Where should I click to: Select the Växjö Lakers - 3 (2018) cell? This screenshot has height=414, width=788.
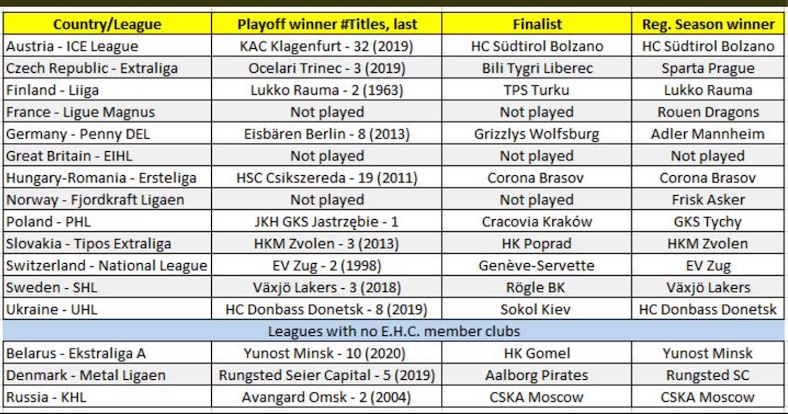(327, 287)
